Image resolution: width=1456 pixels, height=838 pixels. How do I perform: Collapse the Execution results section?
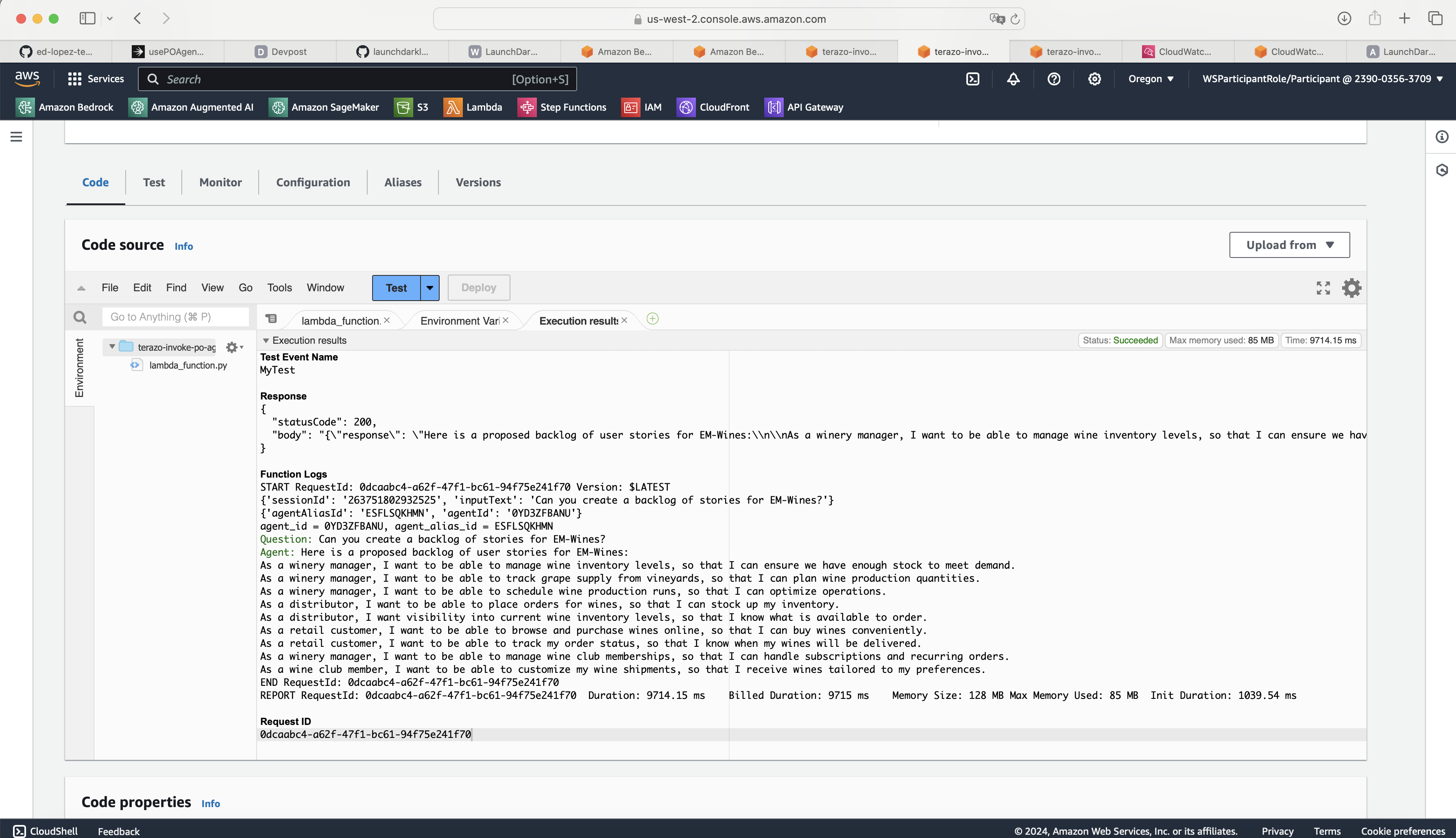[x=266, y=341]
